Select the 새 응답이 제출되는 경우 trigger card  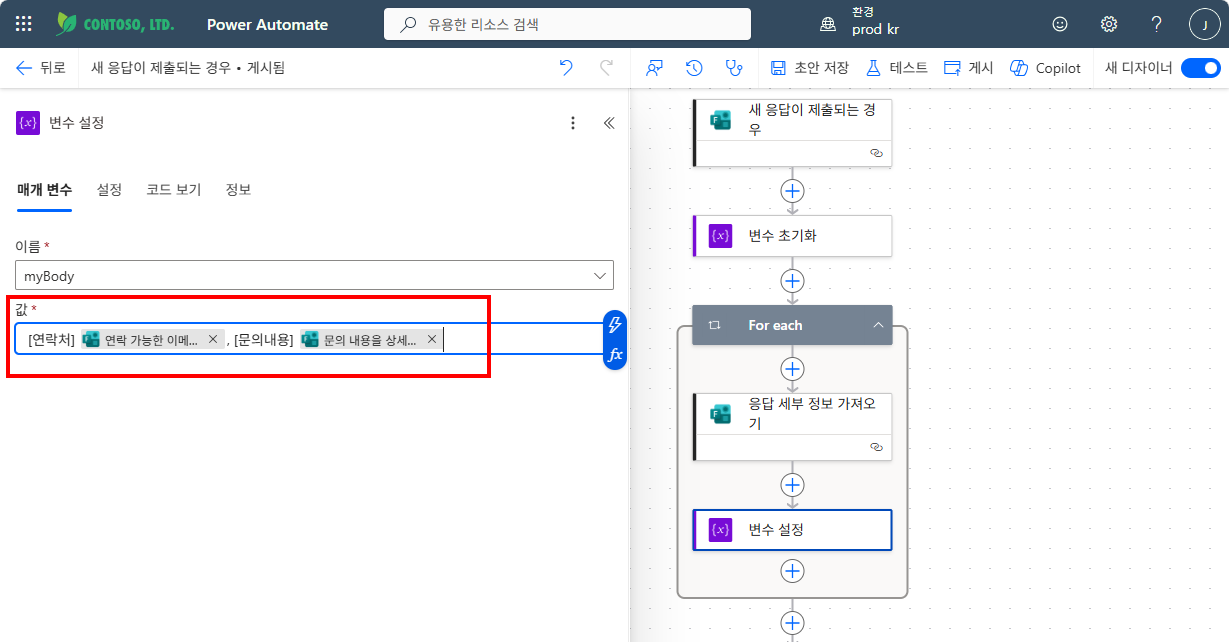[x=792, y=132]
